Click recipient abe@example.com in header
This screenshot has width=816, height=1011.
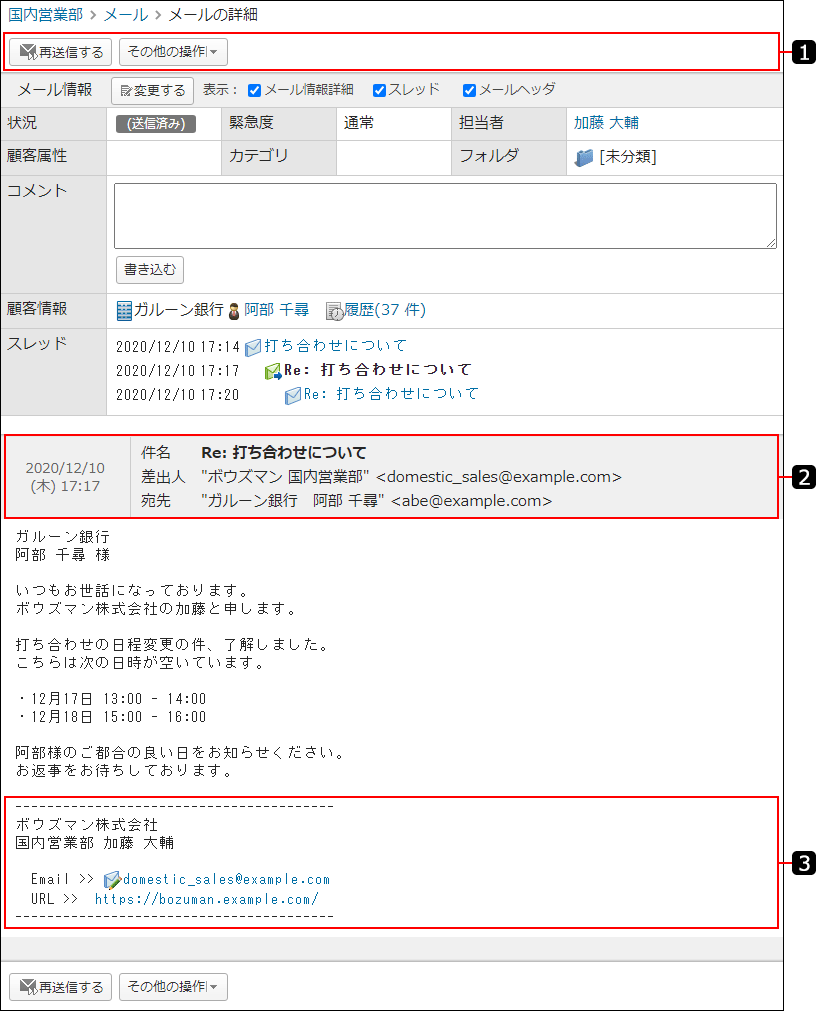pyautogui.click(x=471, y=501)
